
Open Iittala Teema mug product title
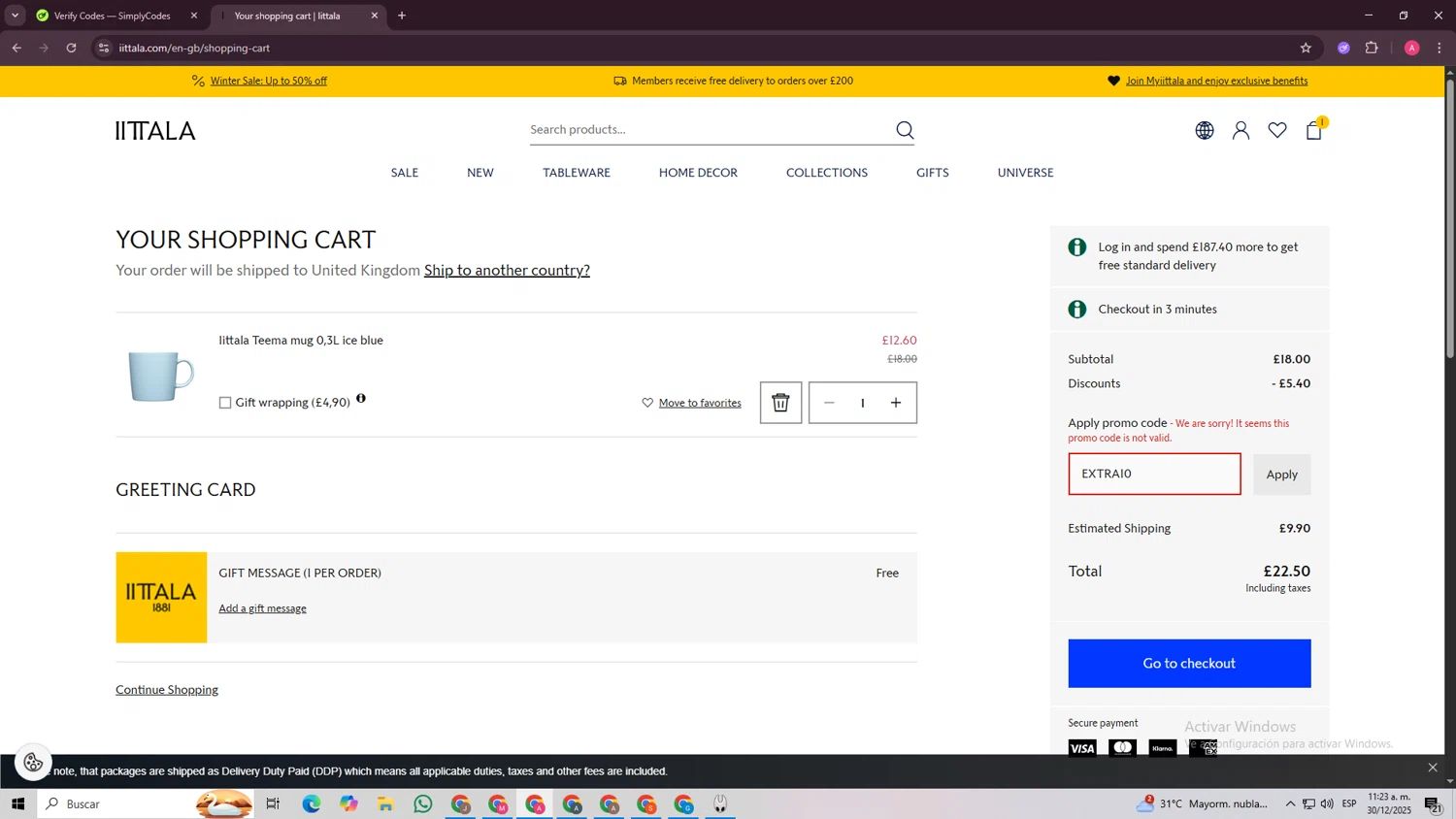pyautogui.click(x=301, y=341)
